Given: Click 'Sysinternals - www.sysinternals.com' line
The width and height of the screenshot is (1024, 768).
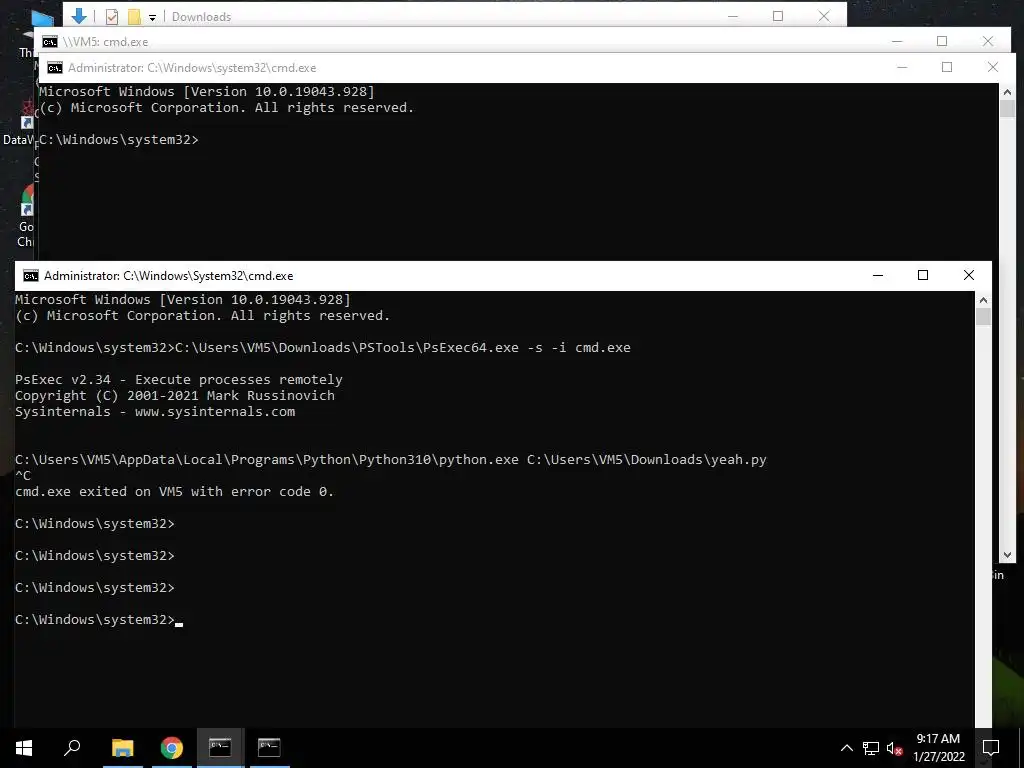Looking at the screenshot, I should pos(155,412).
